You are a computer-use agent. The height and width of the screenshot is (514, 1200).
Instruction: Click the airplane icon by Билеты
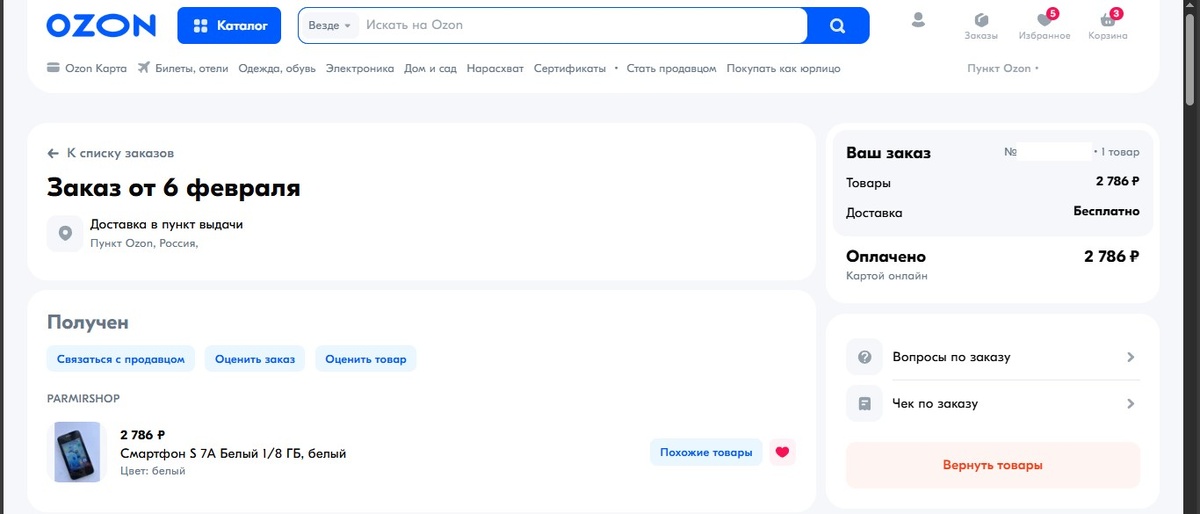click(x=144, y=68)
